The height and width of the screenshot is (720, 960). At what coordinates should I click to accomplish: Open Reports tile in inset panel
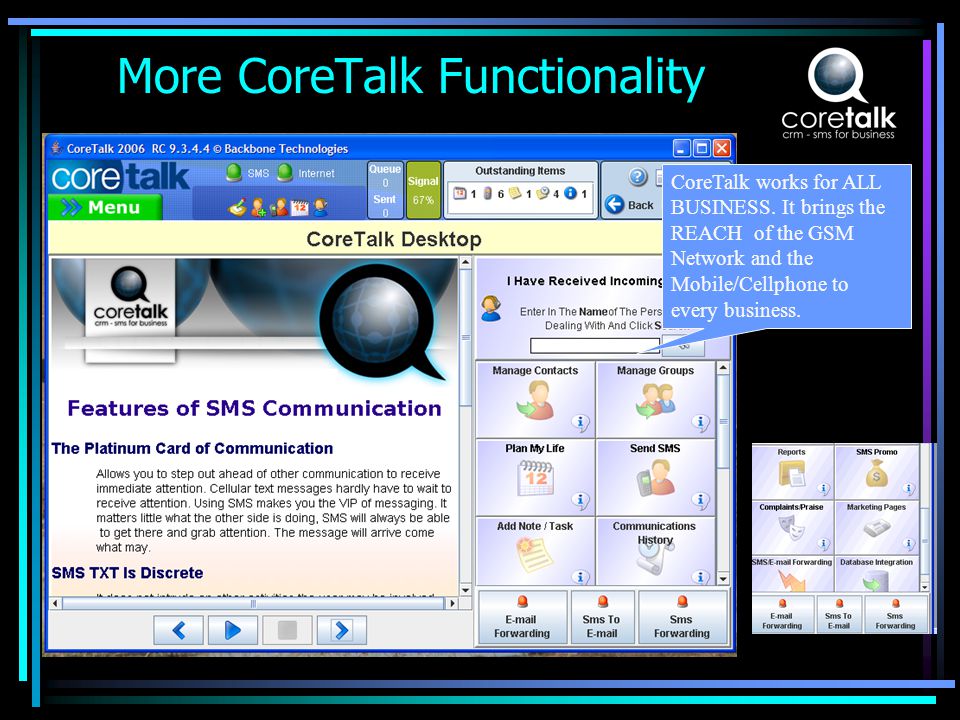[x=792, y=472]
